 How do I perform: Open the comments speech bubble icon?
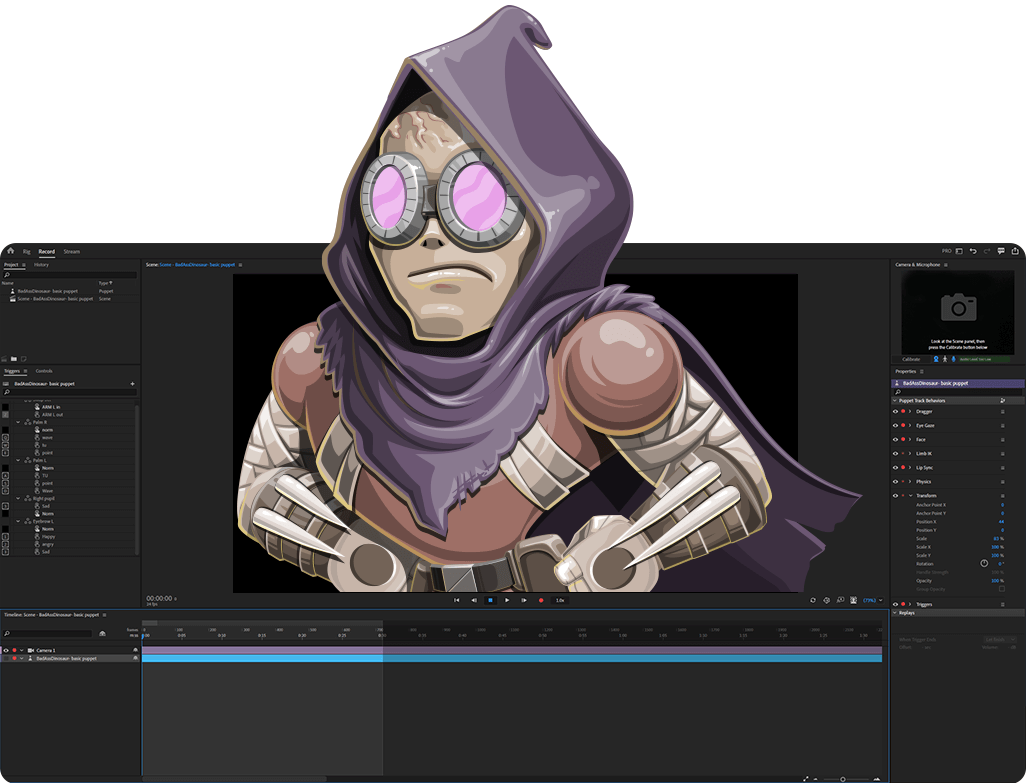coord(1001,251)
